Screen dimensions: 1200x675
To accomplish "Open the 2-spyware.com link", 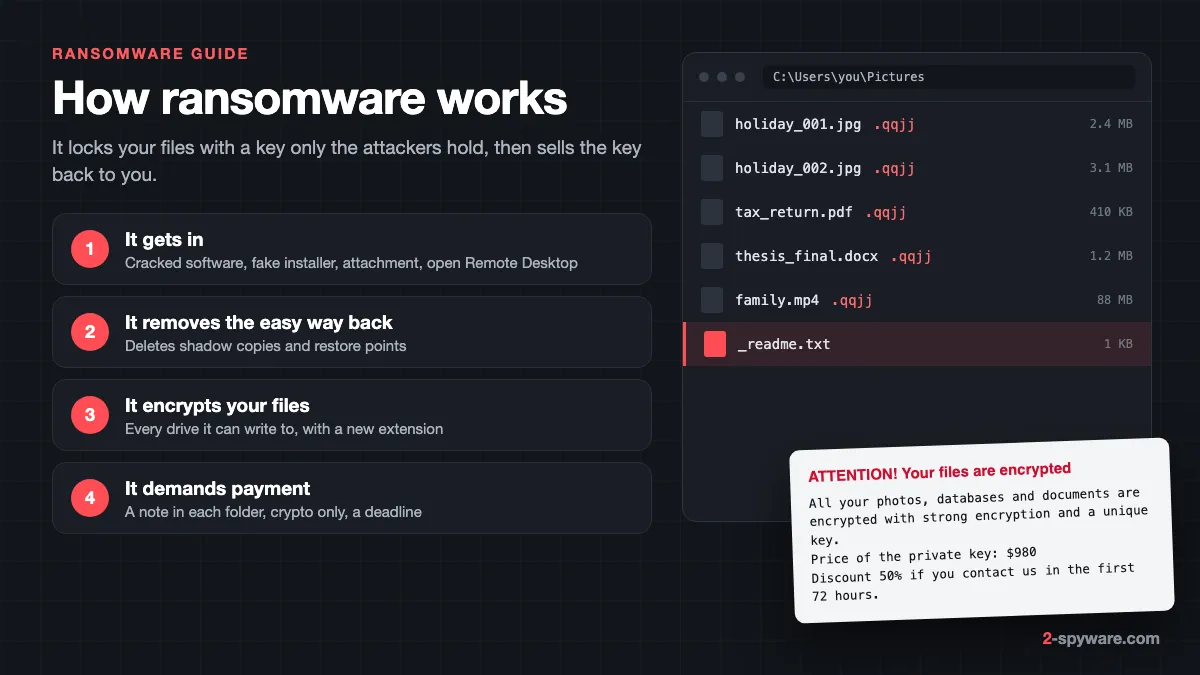I will pos(1101,638).
